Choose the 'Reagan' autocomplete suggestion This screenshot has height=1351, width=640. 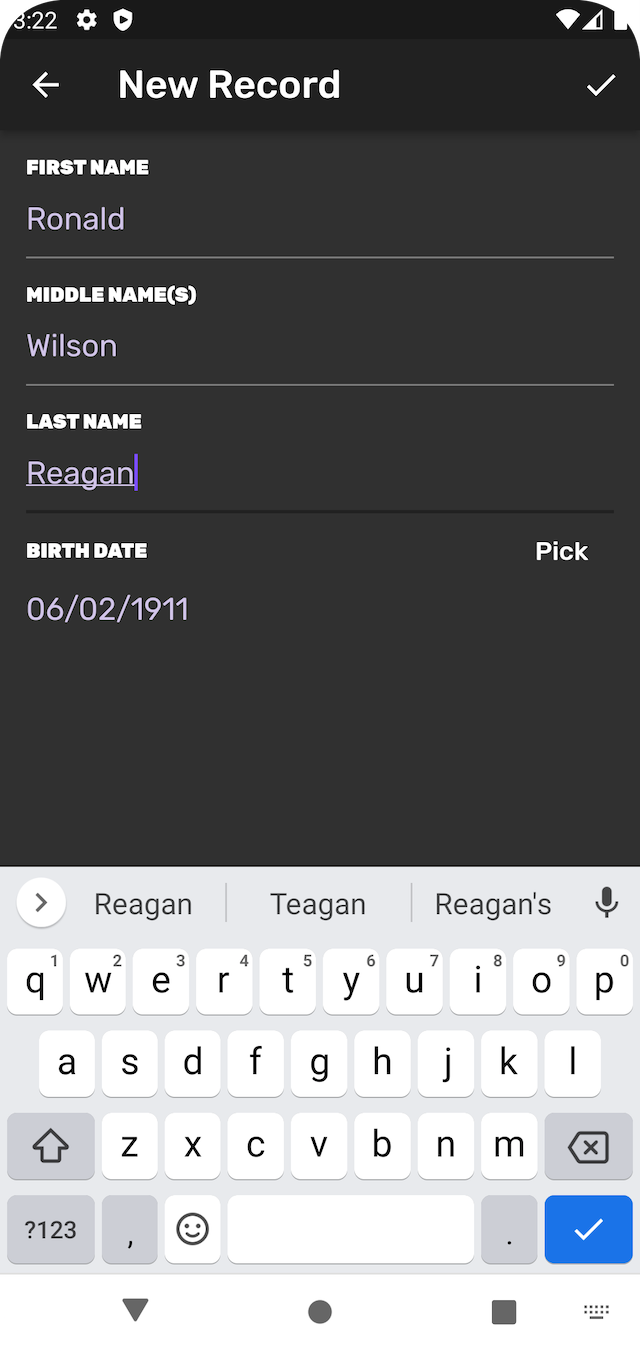(143, 902)
